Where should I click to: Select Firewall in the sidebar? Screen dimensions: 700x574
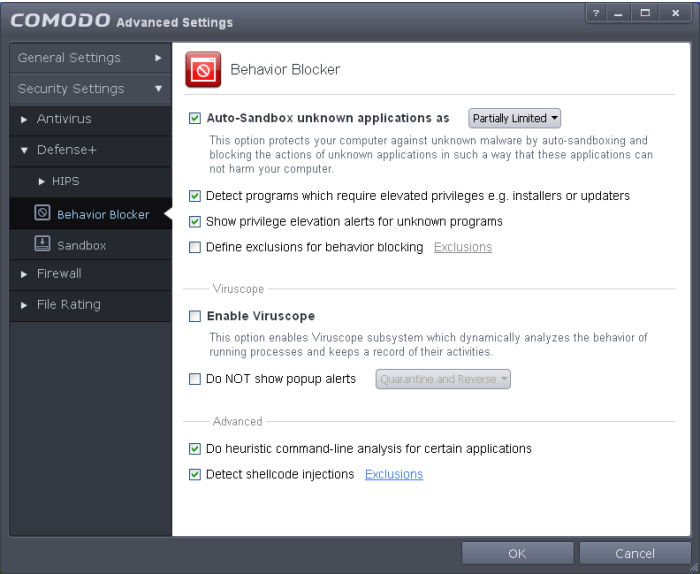[59, 274]
